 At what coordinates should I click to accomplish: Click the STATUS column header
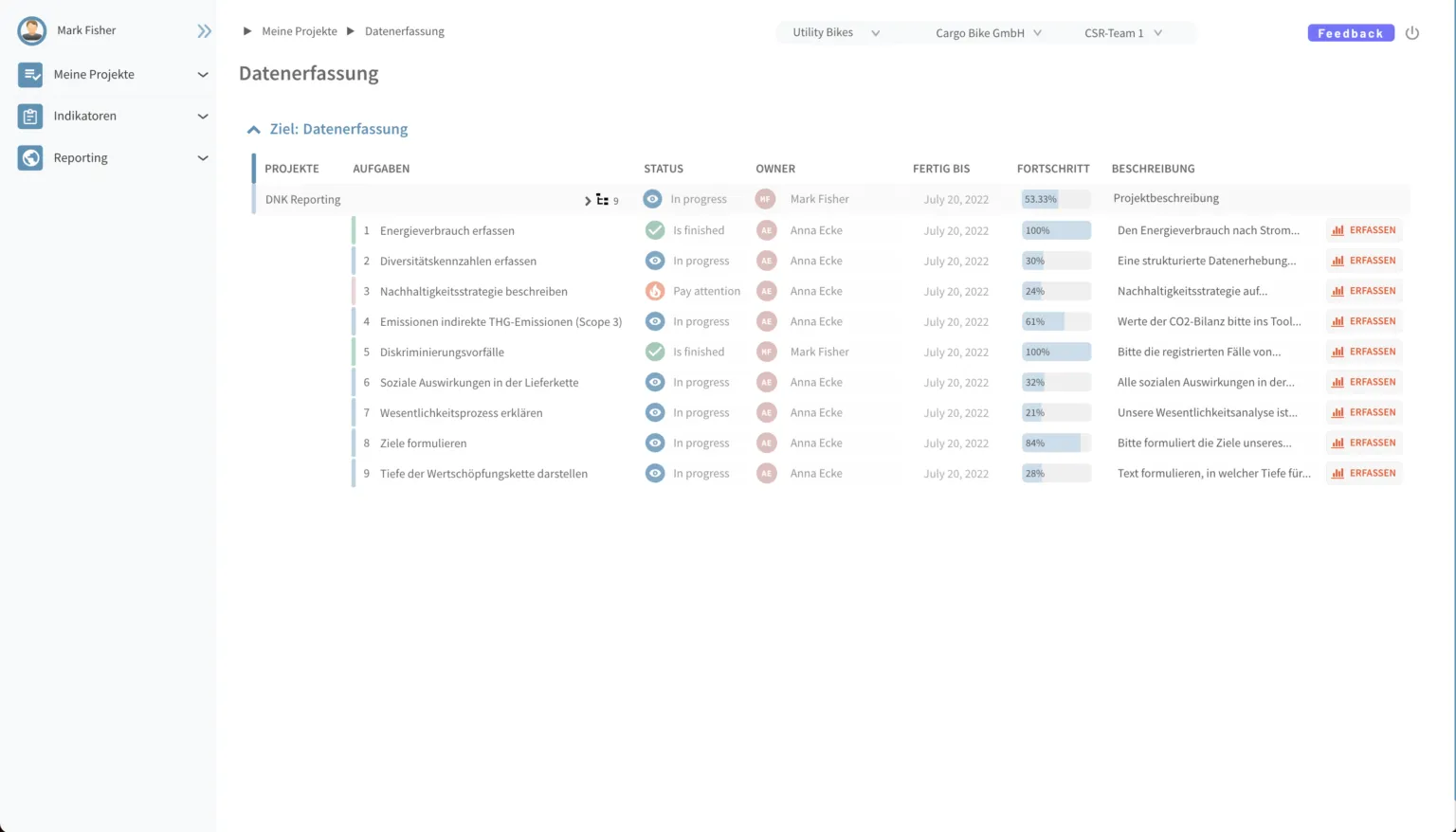[x=664, y=169]
